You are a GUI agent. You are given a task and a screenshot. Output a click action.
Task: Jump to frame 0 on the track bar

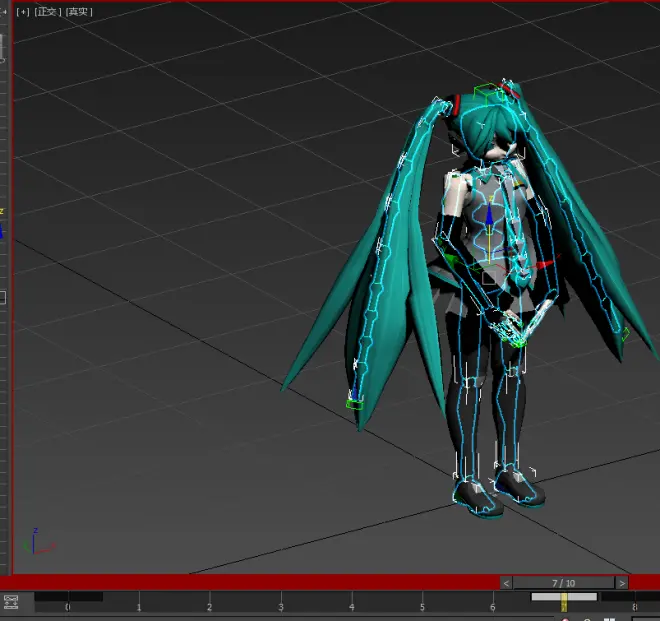68,607
